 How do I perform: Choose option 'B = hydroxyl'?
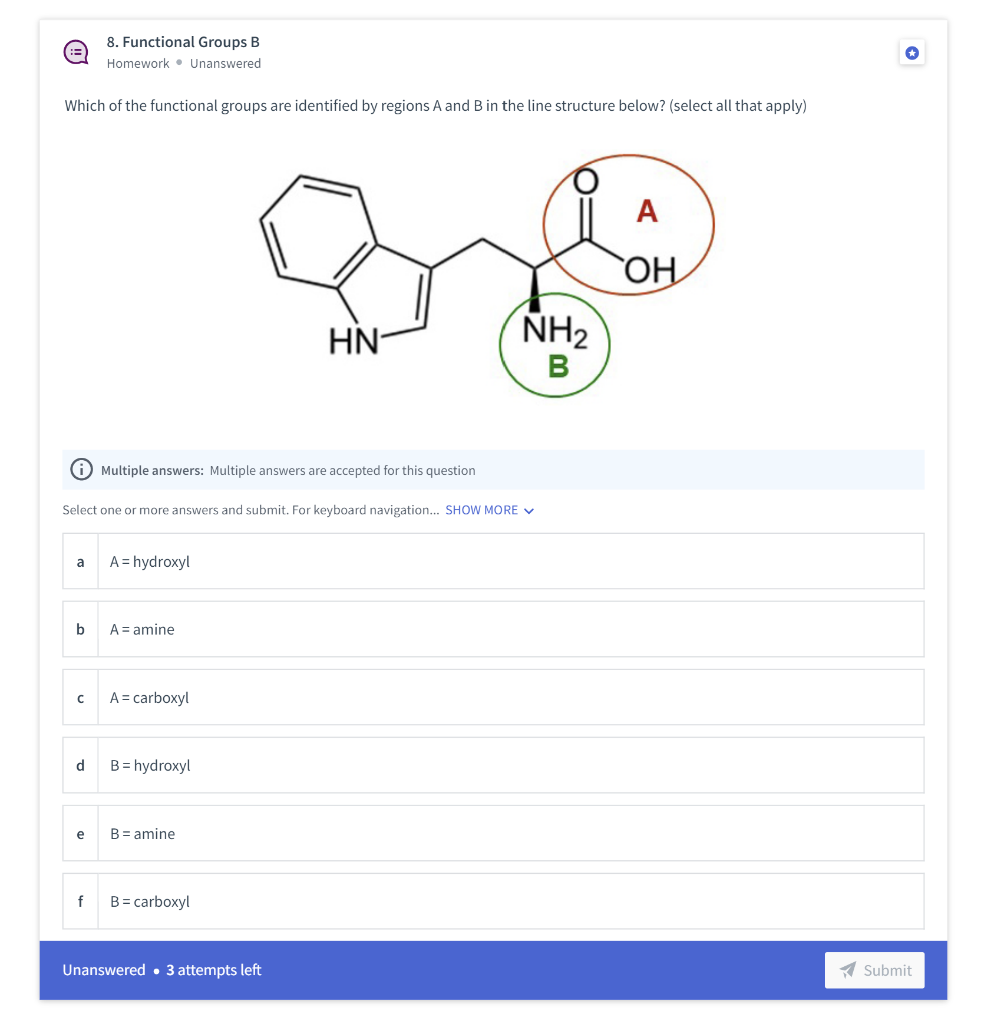(x=493, y=765)
